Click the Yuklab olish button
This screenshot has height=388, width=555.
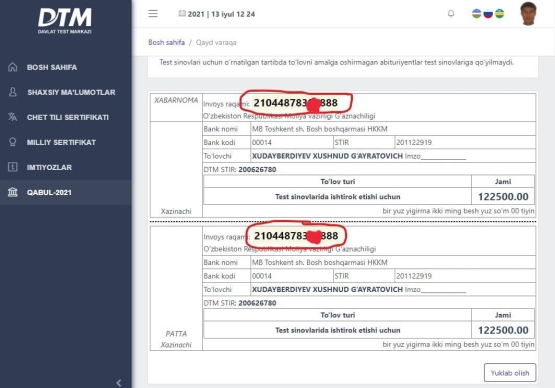(510, 372)
